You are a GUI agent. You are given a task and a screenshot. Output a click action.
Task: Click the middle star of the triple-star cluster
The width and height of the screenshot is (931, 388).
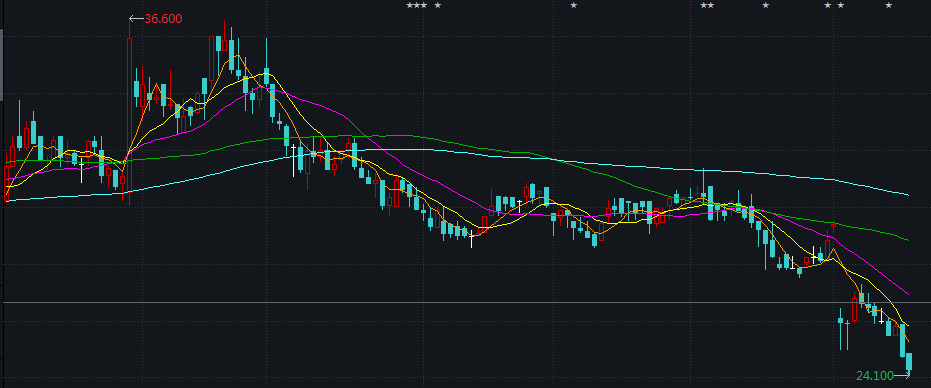pyautogui.click(x=417, y=5)
